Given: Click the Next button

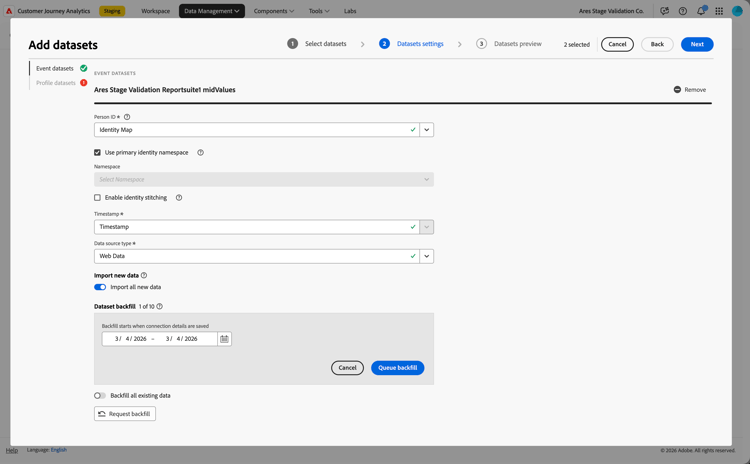Looking at the screenshot, I should (697, 44).
